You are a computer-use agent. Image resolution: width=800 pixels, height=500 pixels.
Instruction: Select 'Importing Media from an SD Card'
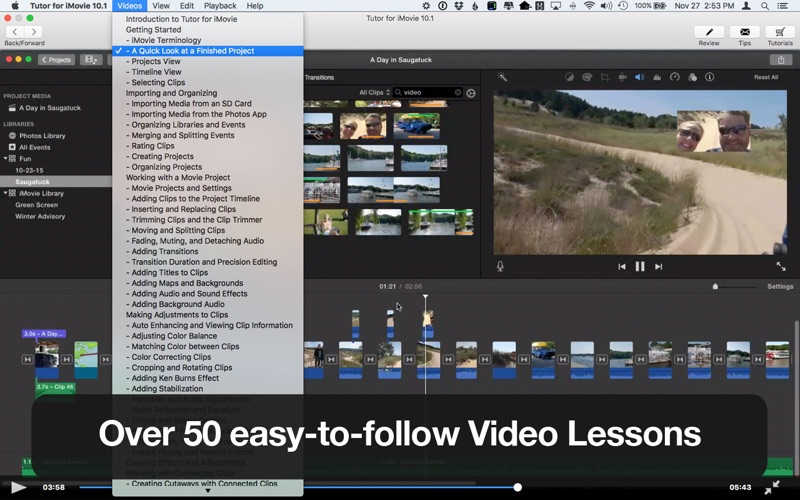tap(208, 104)
